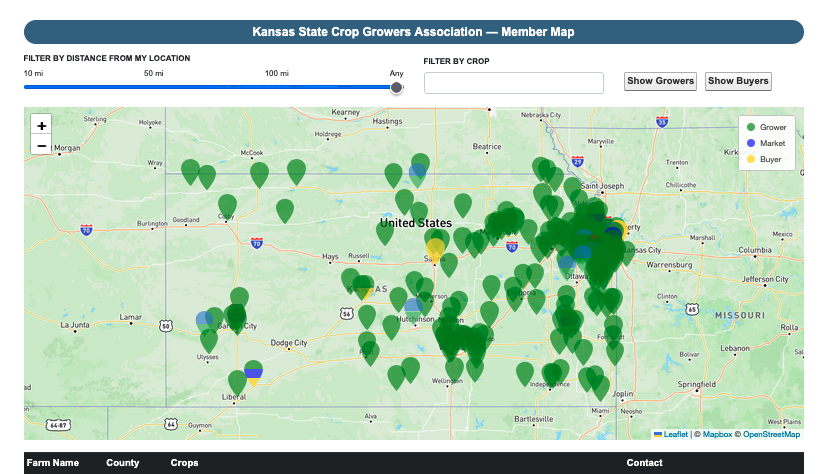The width and height of the screenshot is (828, 474).
Task: Click the Farm Name column header
Action: 53,463
